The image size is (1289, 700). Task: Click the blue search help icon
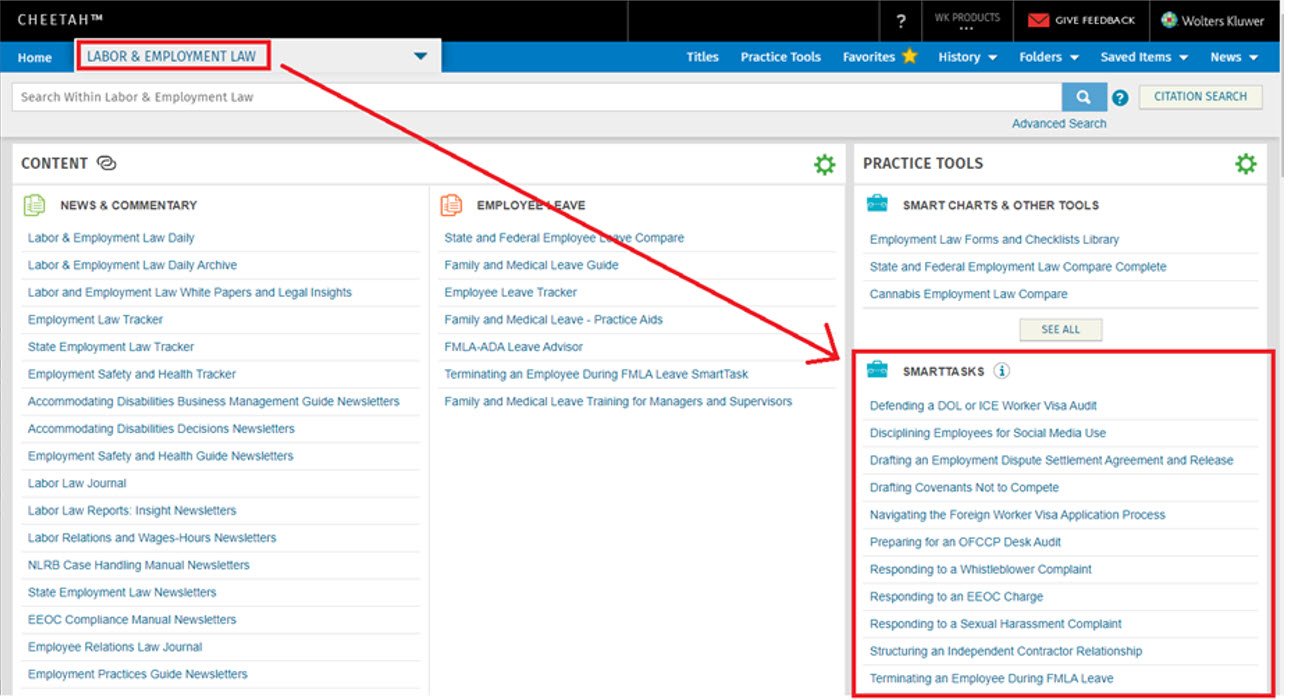pyautogui.click(x=1120, y=98)
